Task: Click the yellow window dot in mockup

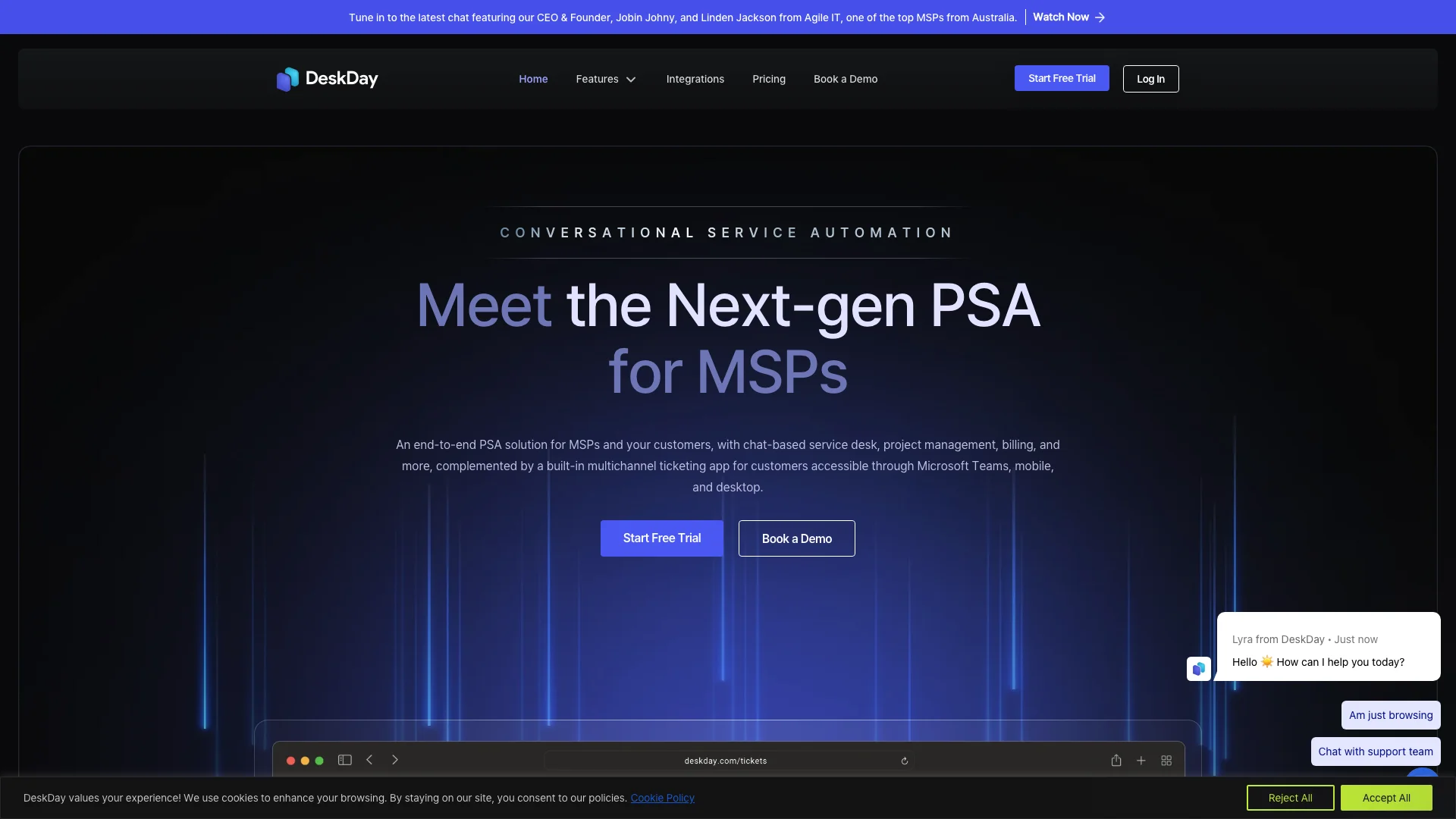Action: click(x=305, y=761)
